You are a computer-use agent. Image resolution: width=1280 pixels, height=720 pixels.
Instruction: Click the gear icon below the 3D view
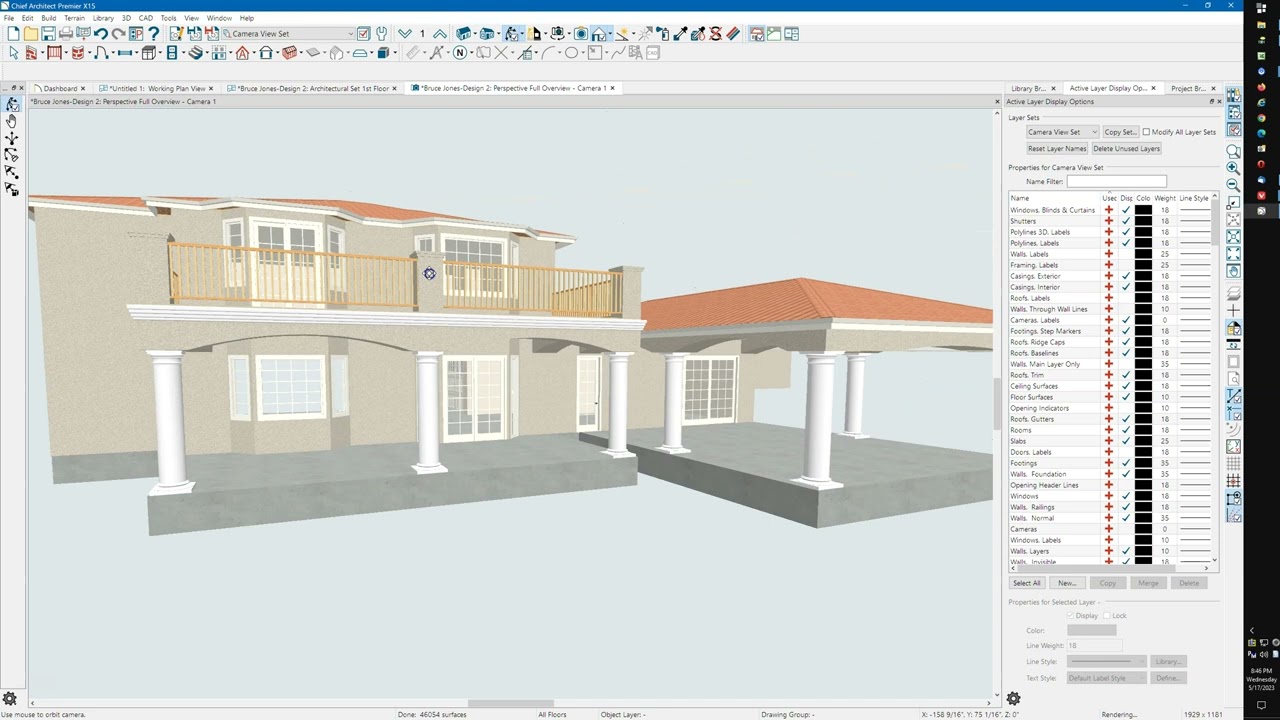pyautogui.click(x=9, y=698)
